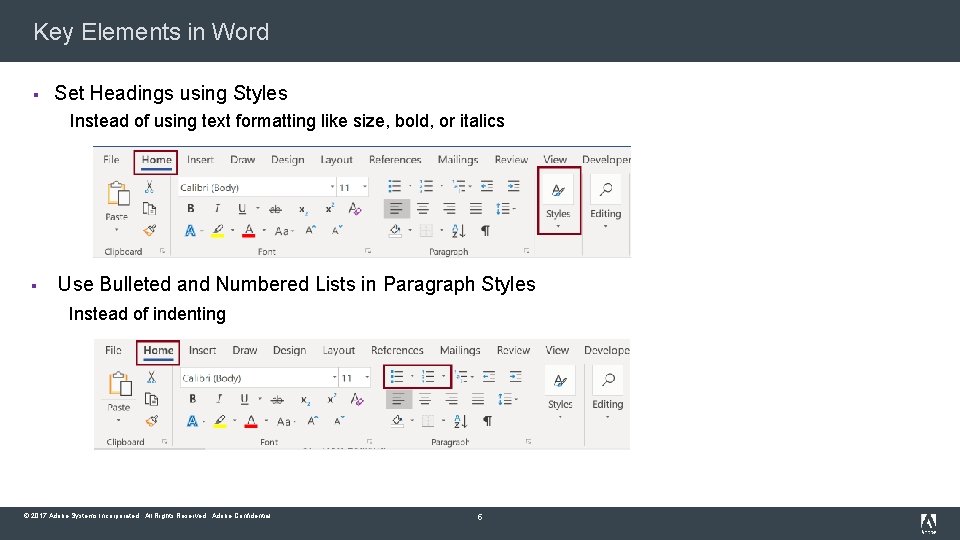Click Sort icon in Bulleted Lists ribbon
This screenshot has width=960, height=540.
pos(460,421)
